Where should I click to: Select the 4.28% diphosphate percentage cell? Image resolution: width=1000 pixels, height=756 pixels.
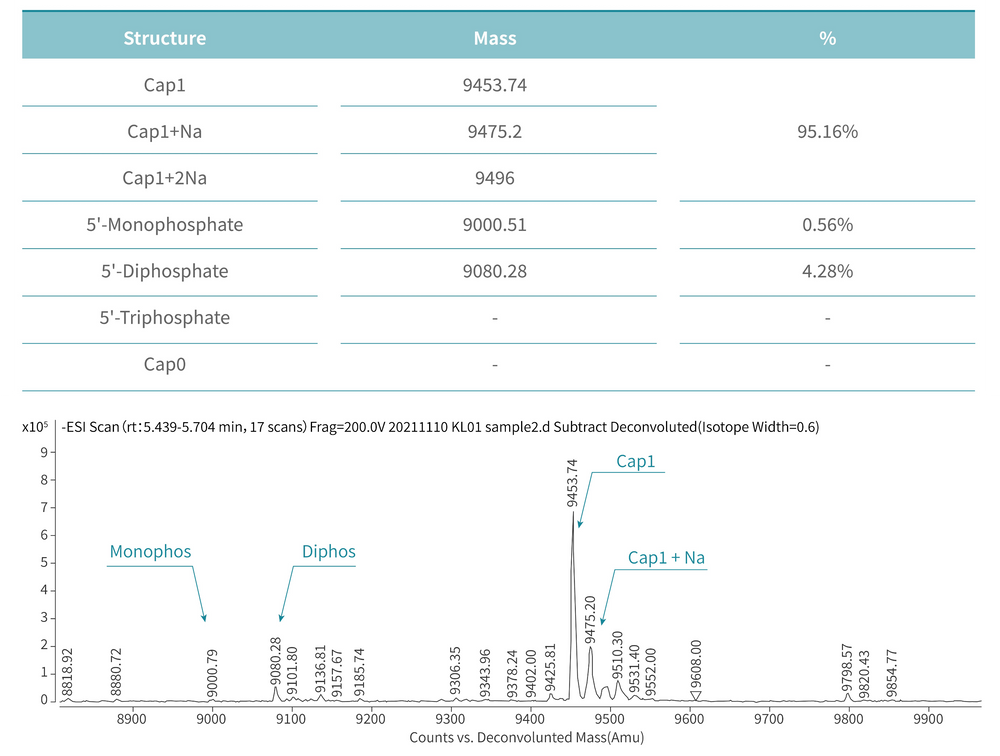(827, 272)
